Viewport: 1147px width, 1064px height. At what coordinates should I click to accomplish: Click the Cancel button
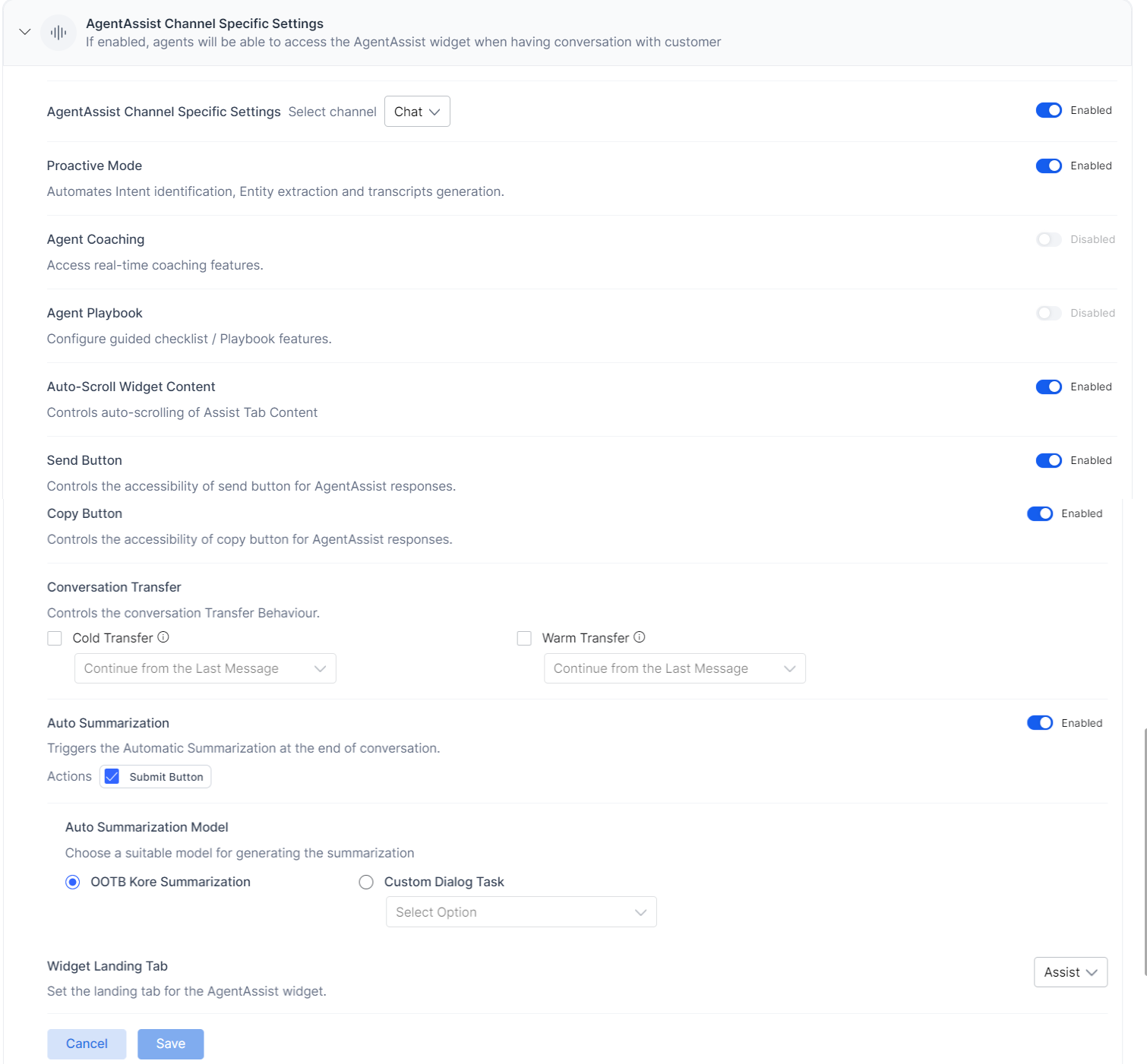click(x=86, y=1043)
